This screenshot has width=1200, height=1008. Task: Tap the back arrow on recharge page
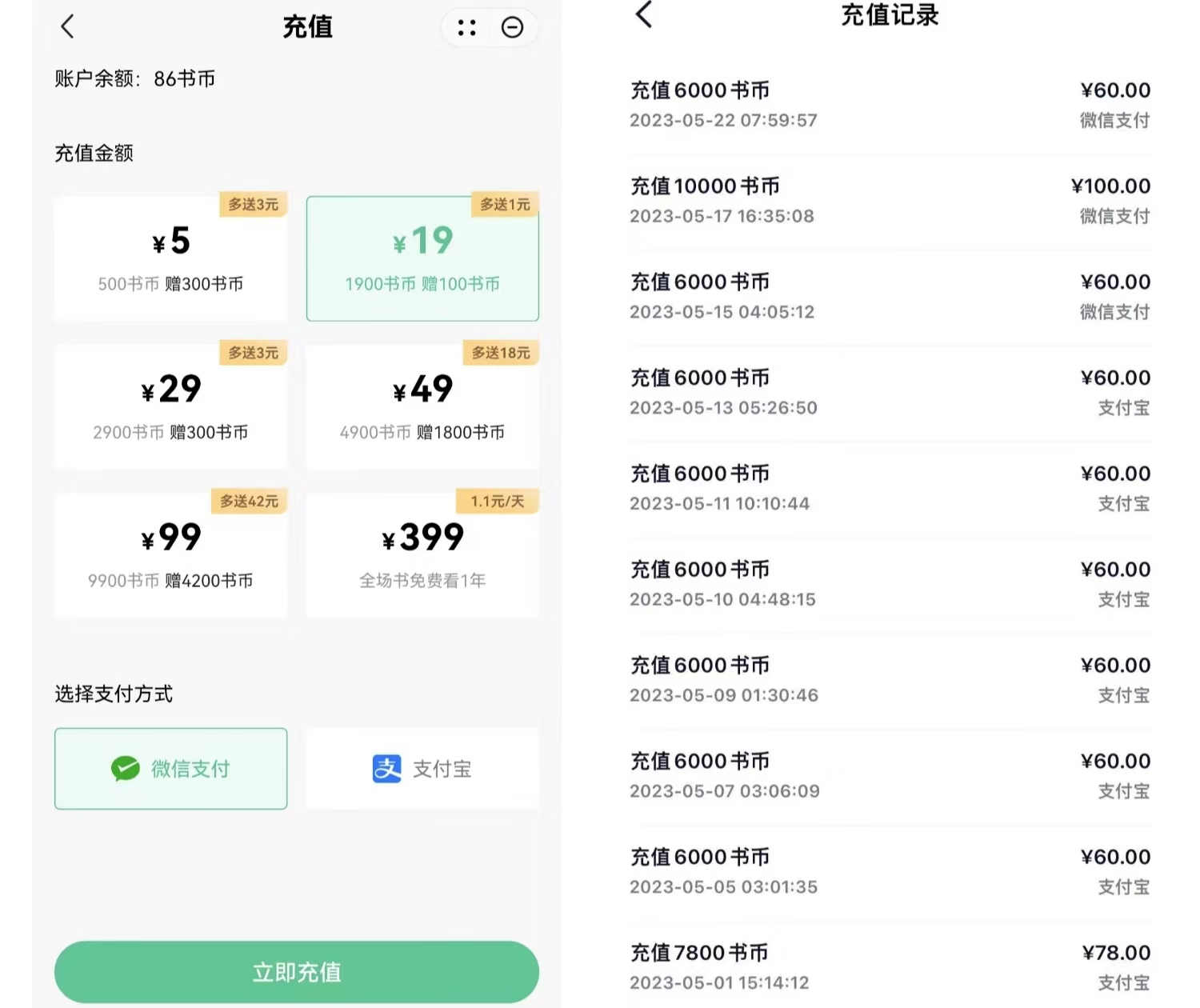68,27
